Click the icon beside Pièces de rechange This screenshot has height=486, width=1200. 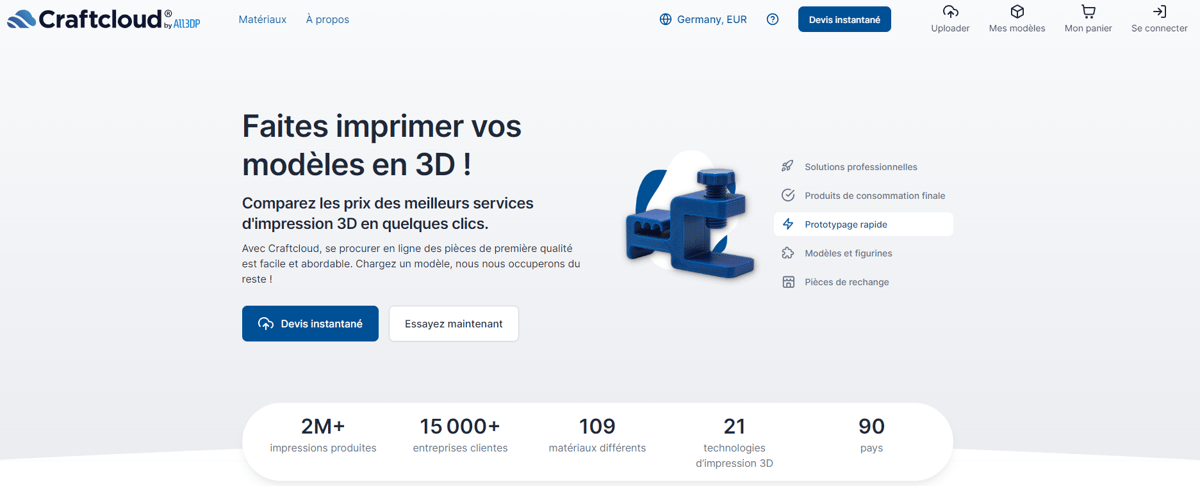pyautogui.click(x=788, y=282)
